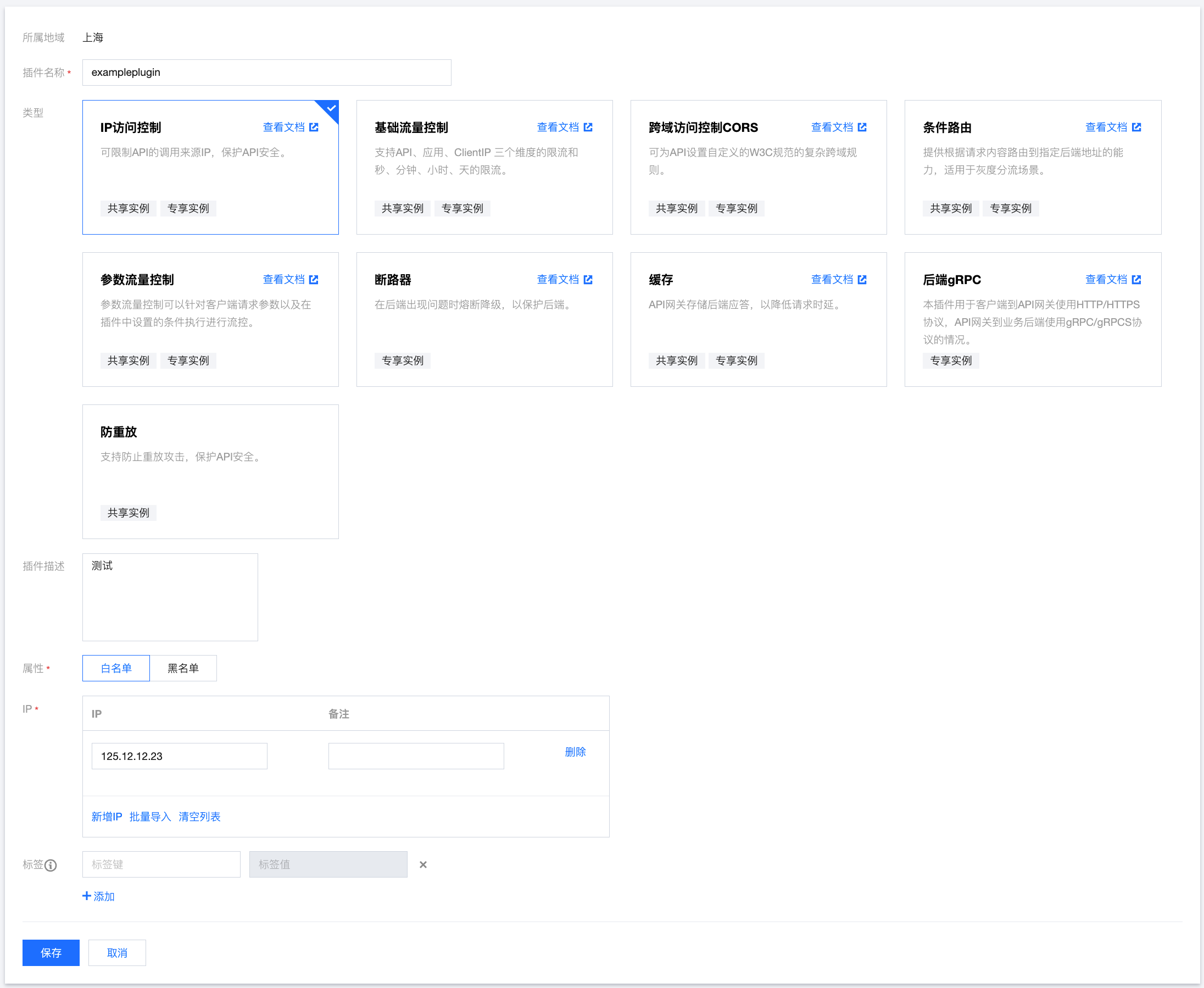
Task: Click 共享实例 tag in IP访问控制 card
Action: (129, 208)
